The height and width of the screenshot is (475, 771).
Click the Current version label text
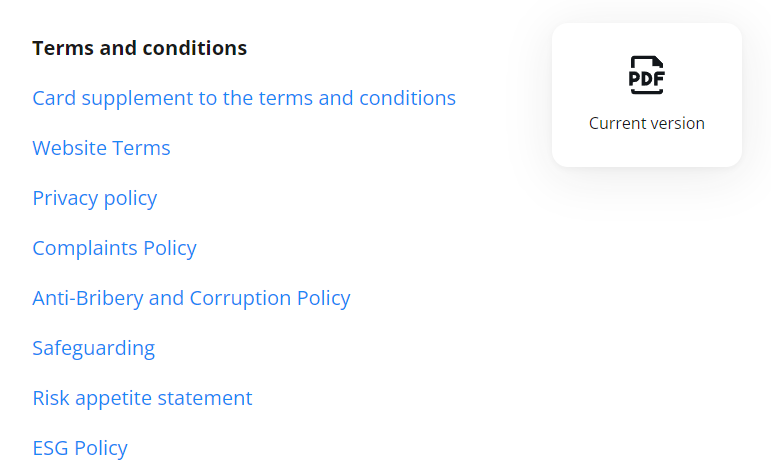pyautogui.click(x=646, y=124)
